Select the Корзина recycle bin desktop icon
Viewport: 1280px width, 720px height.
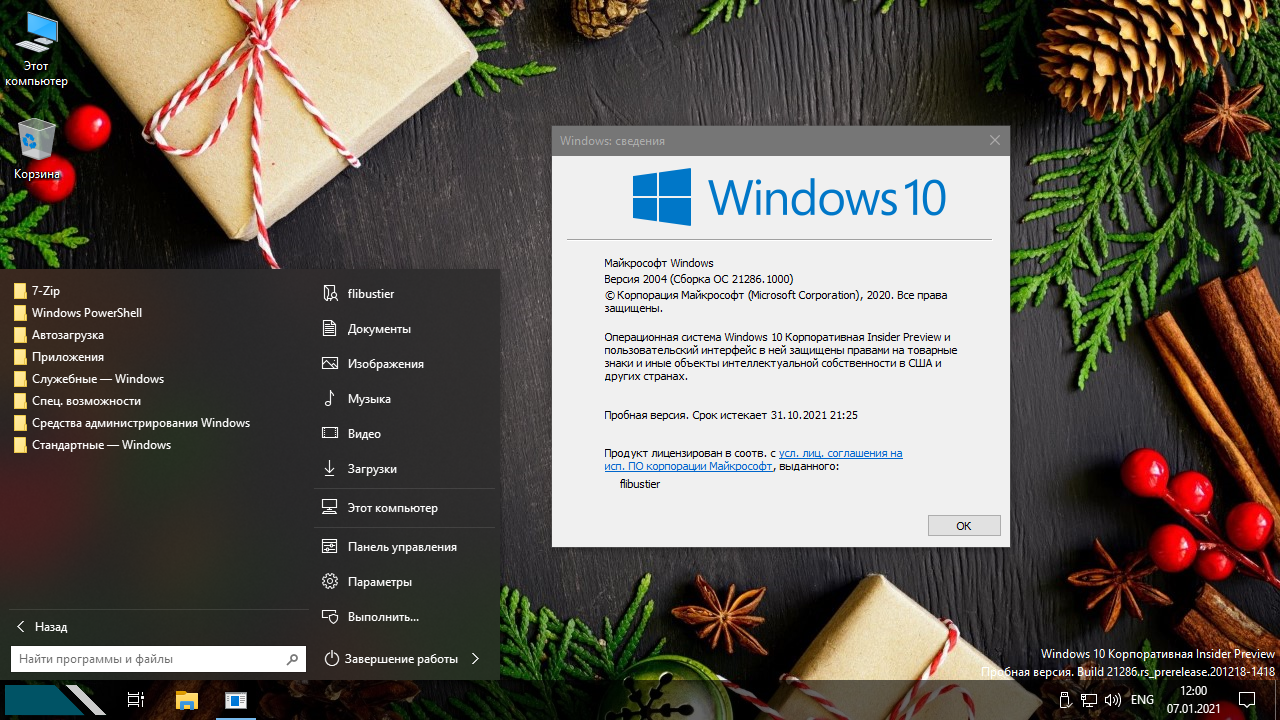tap(37, 150)
